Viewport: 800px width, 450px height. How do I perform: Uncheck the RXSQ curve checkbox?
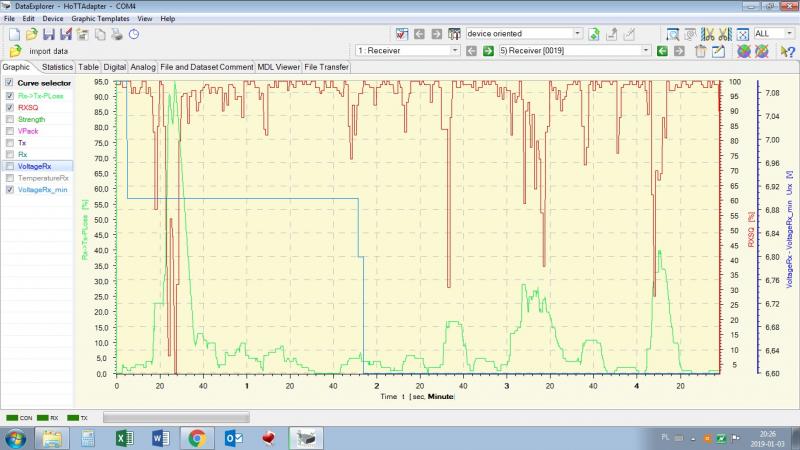[x=9, y=107]
